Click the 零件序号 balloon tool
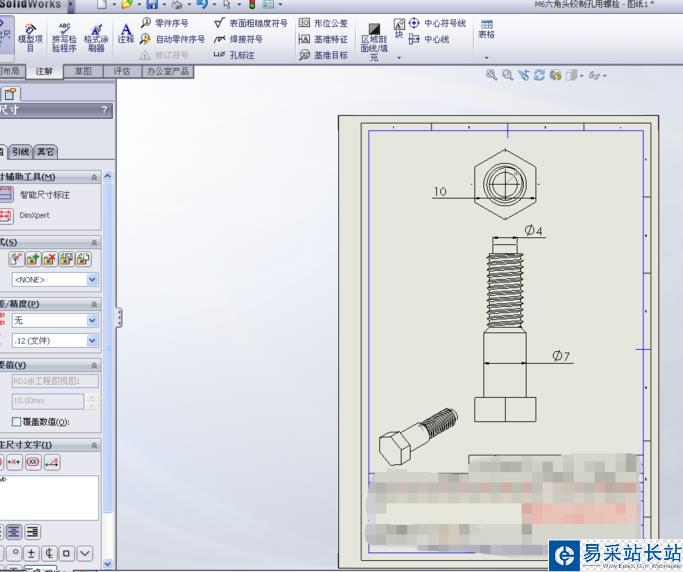The width and height of the screenshot is (683, 572). [165, 23]
